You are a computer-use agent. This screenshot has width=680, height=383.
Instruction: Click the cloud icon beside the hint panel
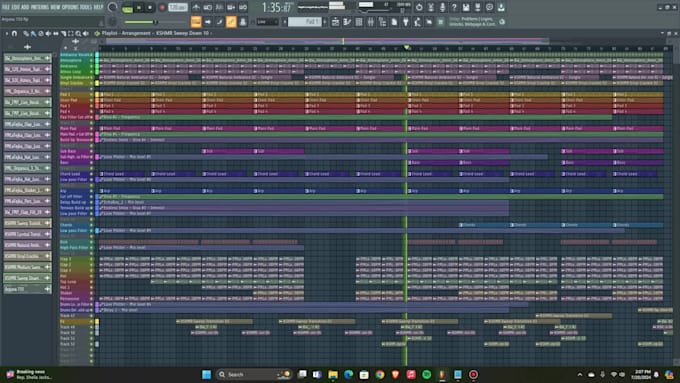(x=502, y=22)
